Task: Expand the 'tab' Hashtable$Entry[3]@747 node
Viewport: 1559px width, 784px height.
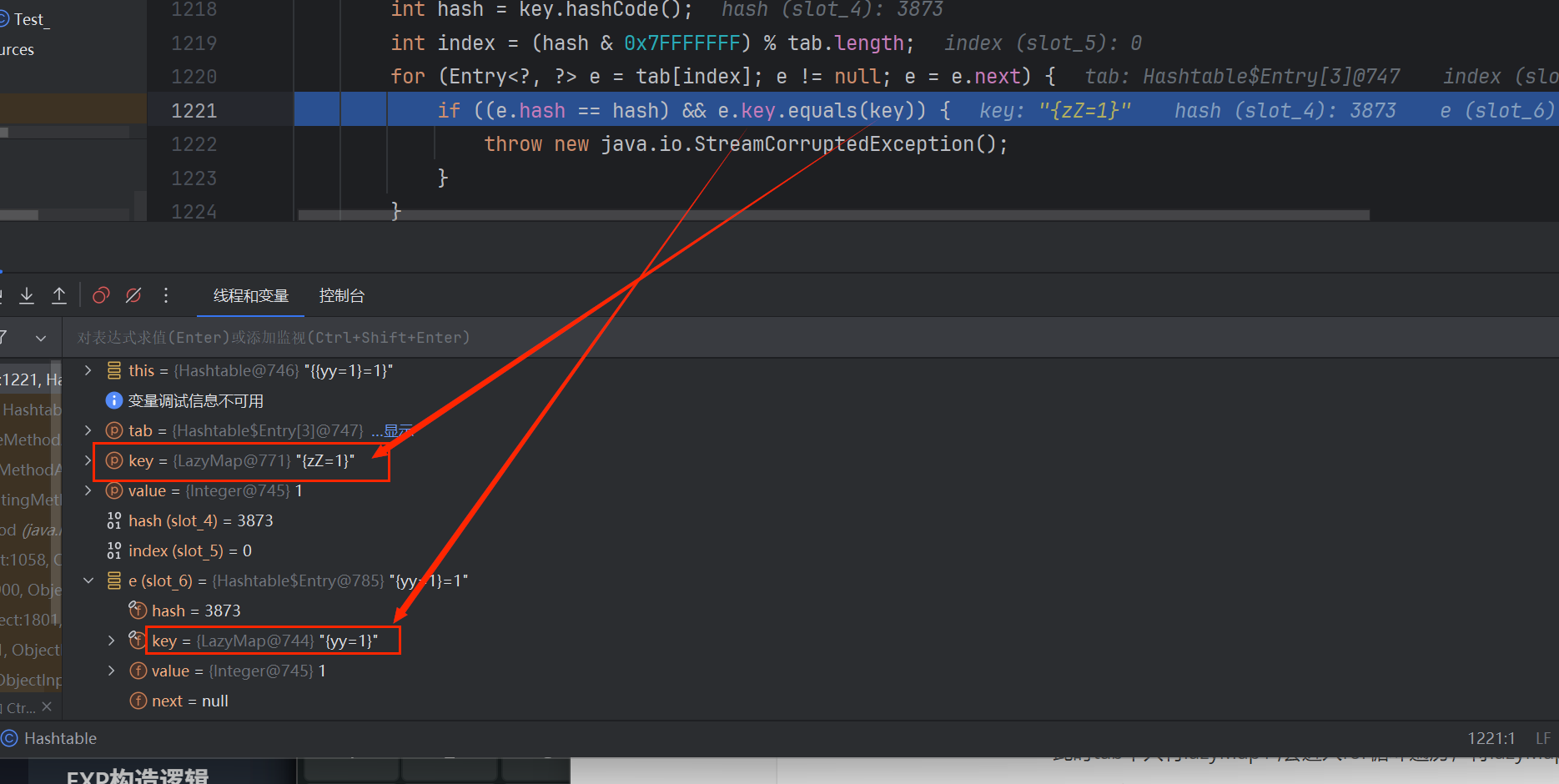Action: pyautogui.click(x=88, y=430)
